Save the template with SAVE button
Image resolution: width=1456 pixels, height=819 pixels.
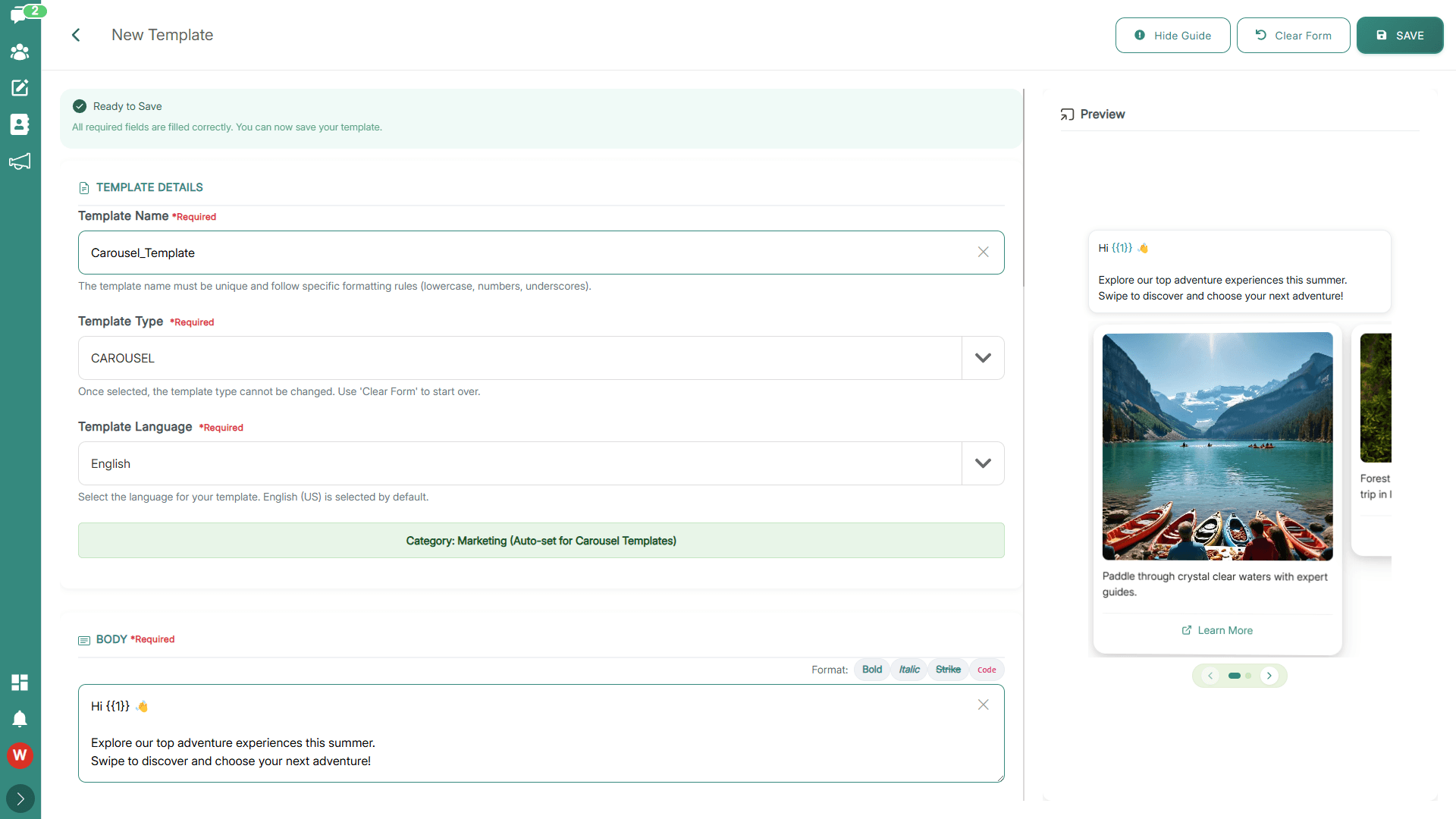click(1400, 36)
